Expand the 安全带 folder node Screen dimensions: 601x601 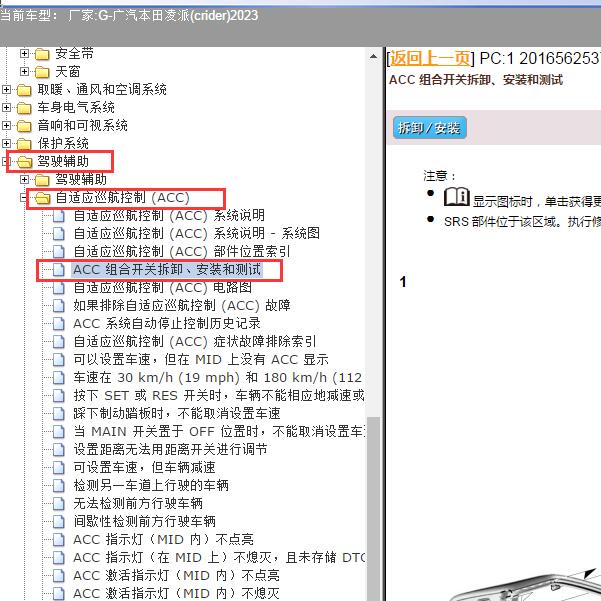coord(24,53)
